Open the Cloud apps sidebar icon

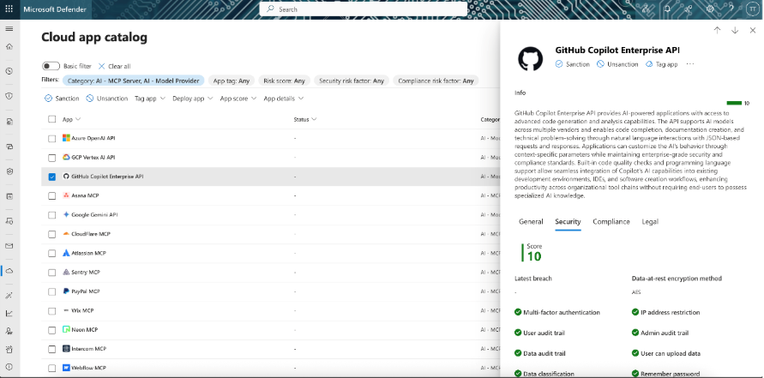[x=9, y=270]
